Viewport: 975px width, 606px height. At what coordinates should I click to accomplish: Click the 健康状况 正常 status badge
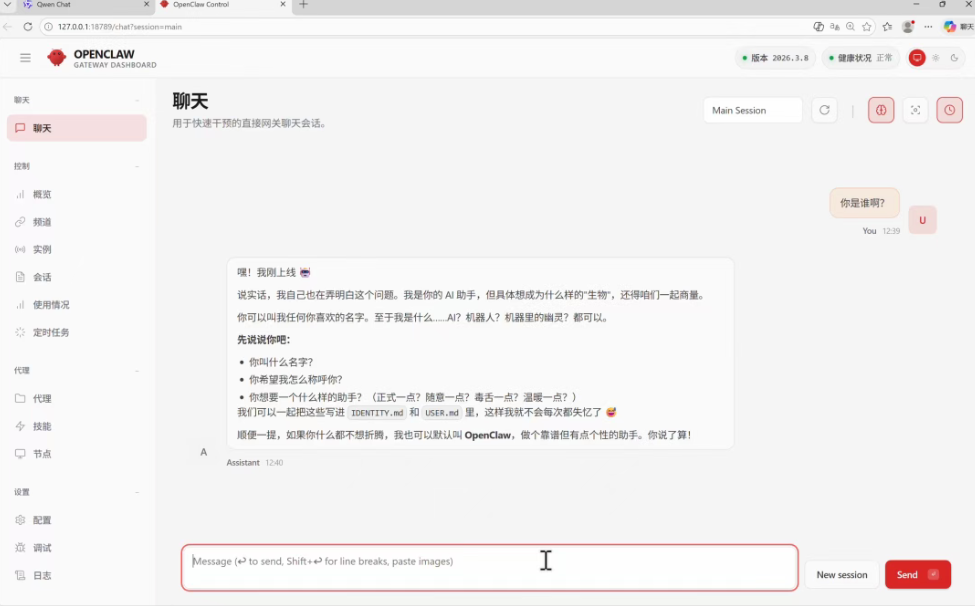(861, 58)
